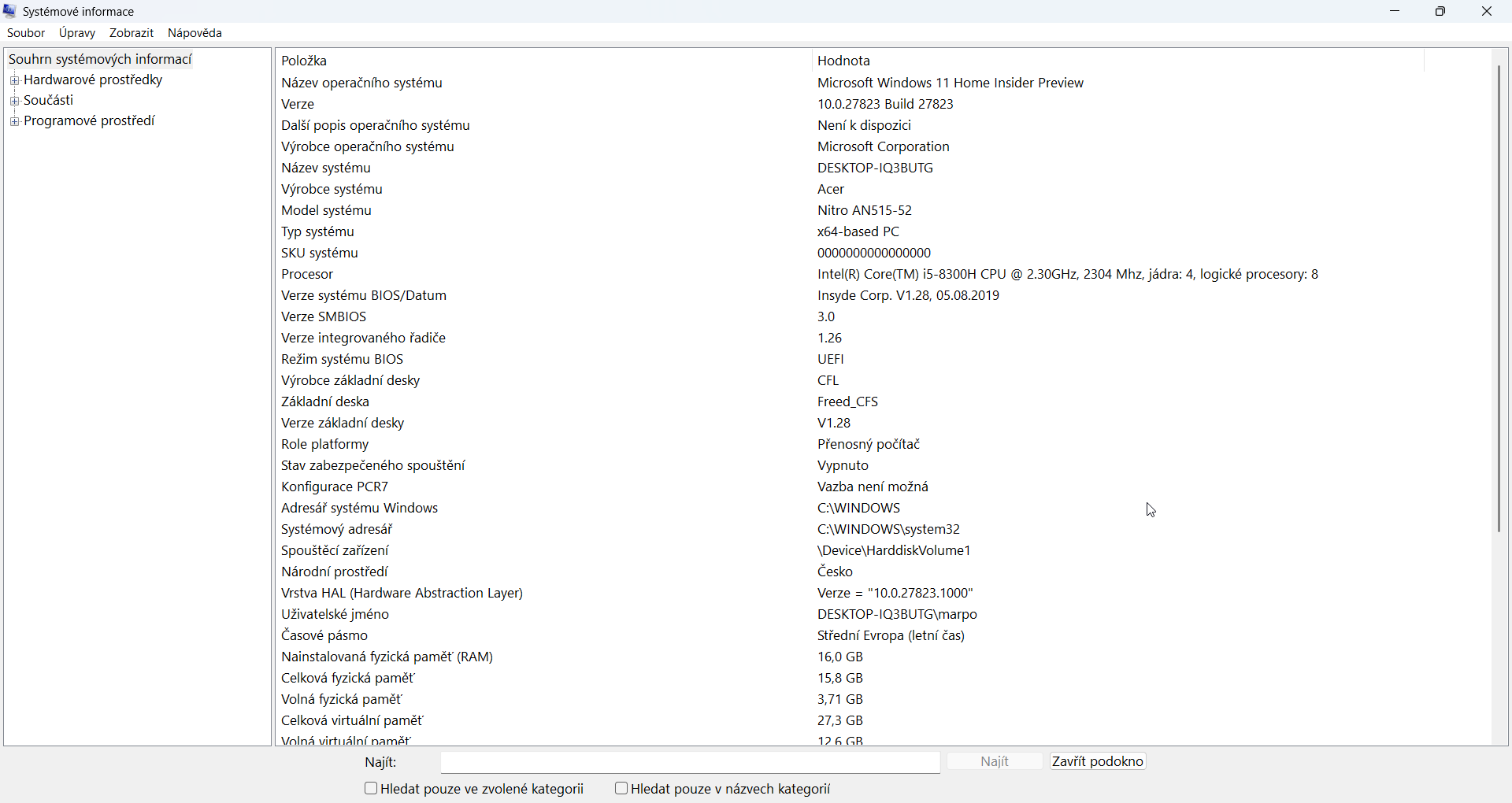Click the Zavřít podokno button
This screenshot has width=1512, height=803.
point(1098,761)
